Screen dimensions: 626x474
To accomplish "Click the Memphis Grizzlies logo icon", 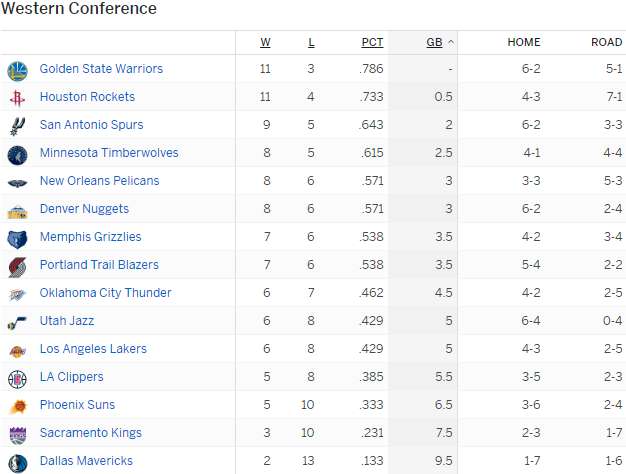I will pyautogui.click(x=17, y=238).
